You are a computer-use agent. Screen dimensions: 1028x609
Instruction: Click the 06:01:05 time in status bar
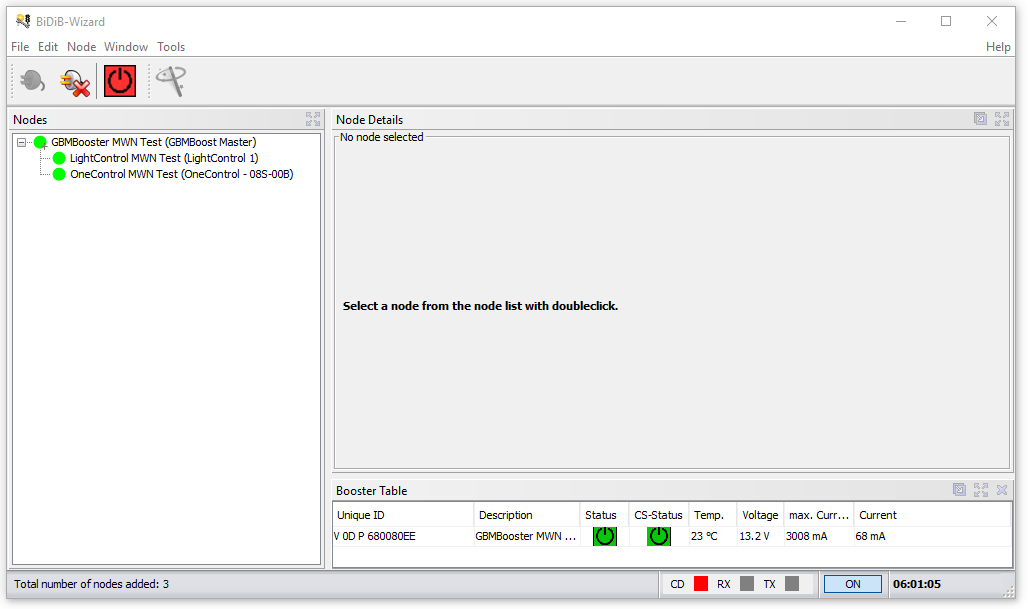click(x=917, y=584)
